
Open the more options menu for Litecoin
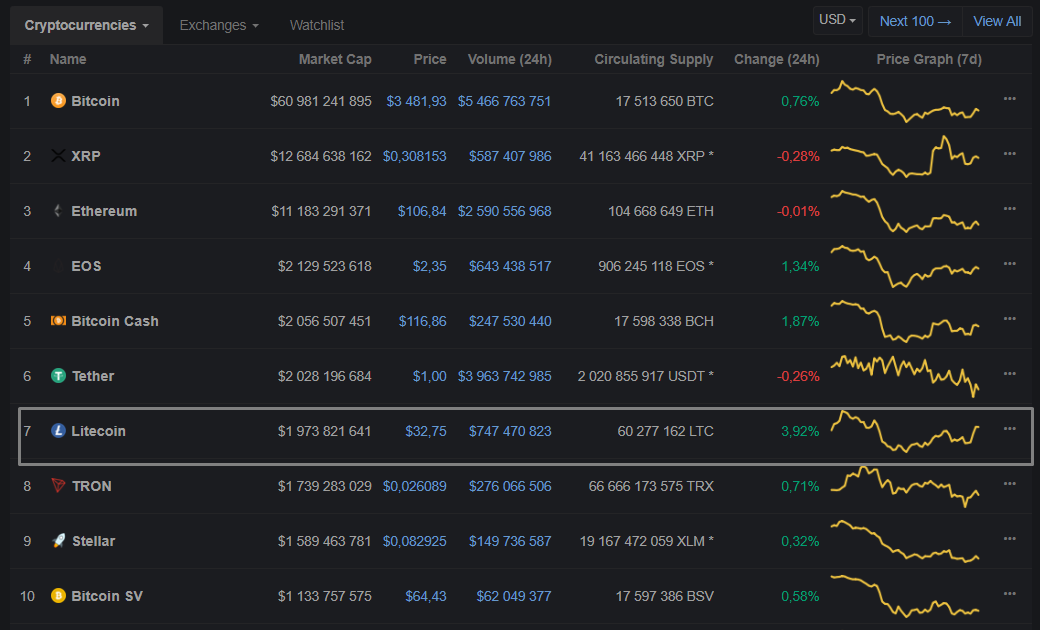(1009, 429)
